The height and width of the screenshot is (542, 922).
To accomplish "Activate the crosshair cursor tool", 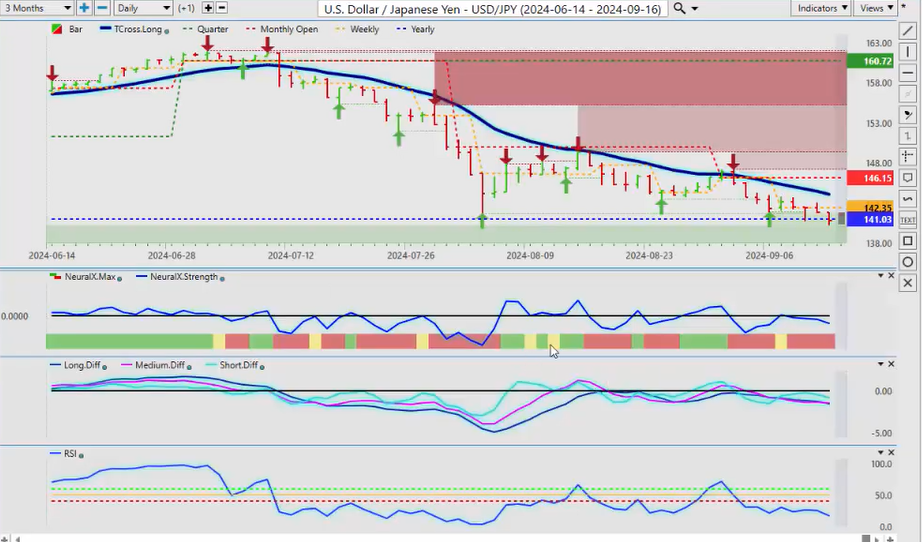I will point(907,157).
